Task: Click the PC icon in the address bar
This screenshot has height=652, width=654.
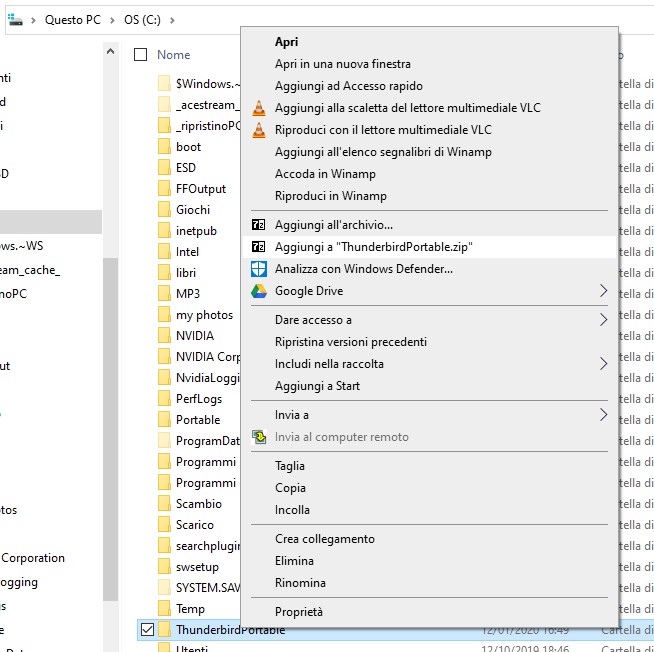Action: click(15, 20)
